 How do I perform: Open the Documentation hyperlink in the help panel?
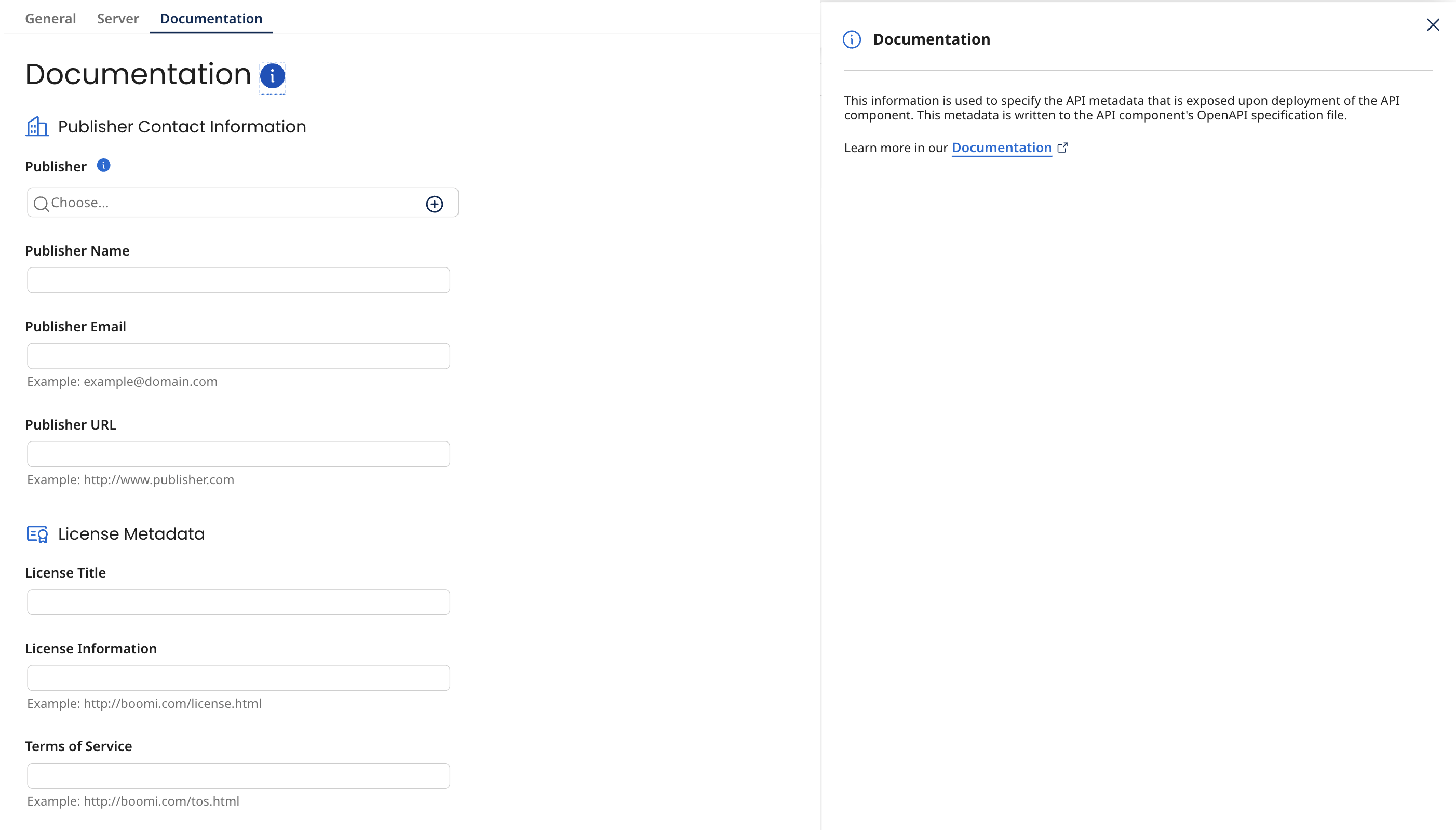click(1002, 147)
